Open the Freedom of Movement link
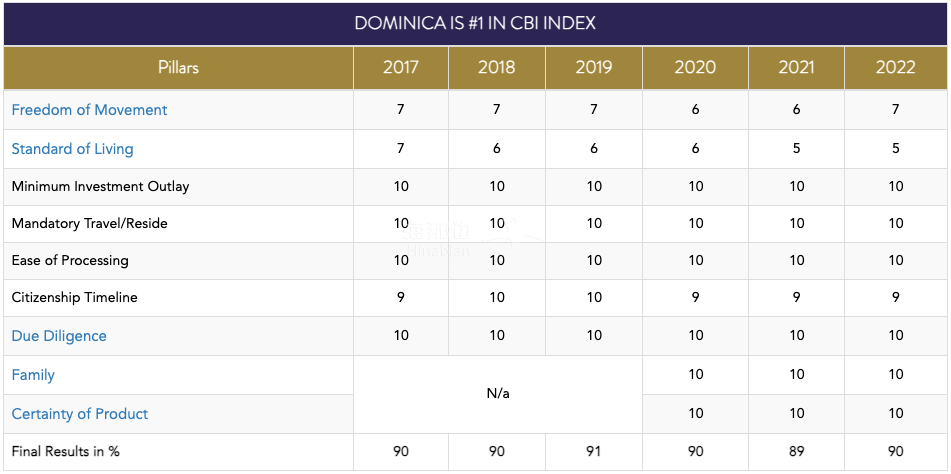This screenshot has width=951, height=474. tap(89, 110)
